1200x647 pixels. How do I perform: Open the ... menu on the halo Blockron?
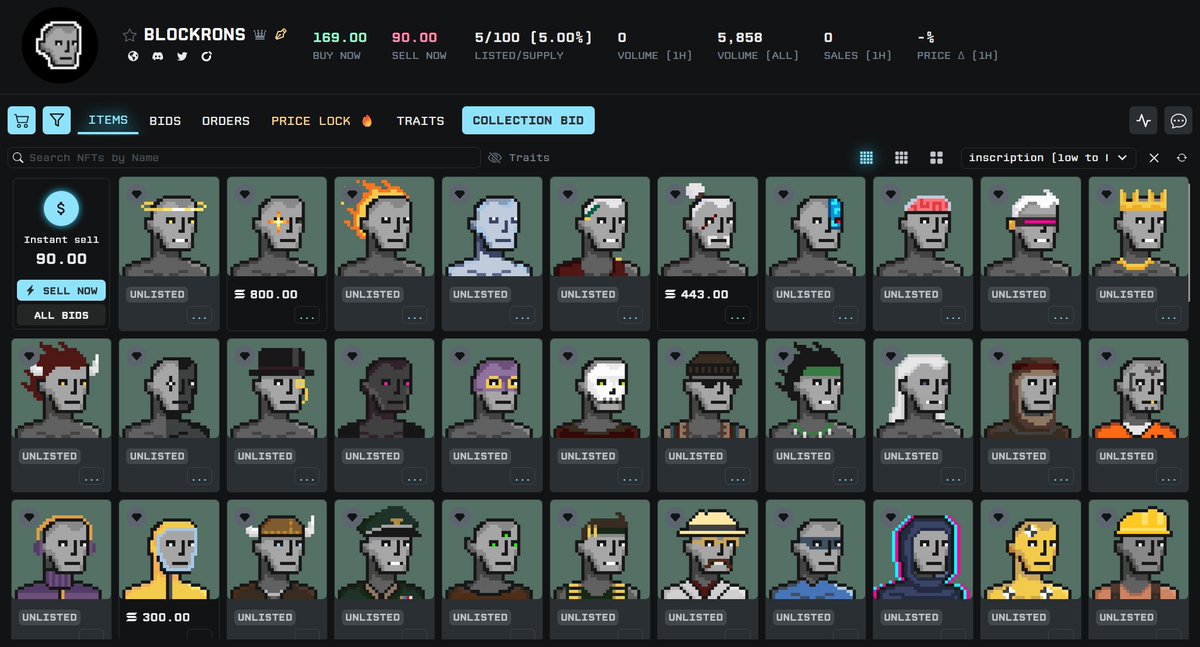pyautogui.click(x=199, y=316)
